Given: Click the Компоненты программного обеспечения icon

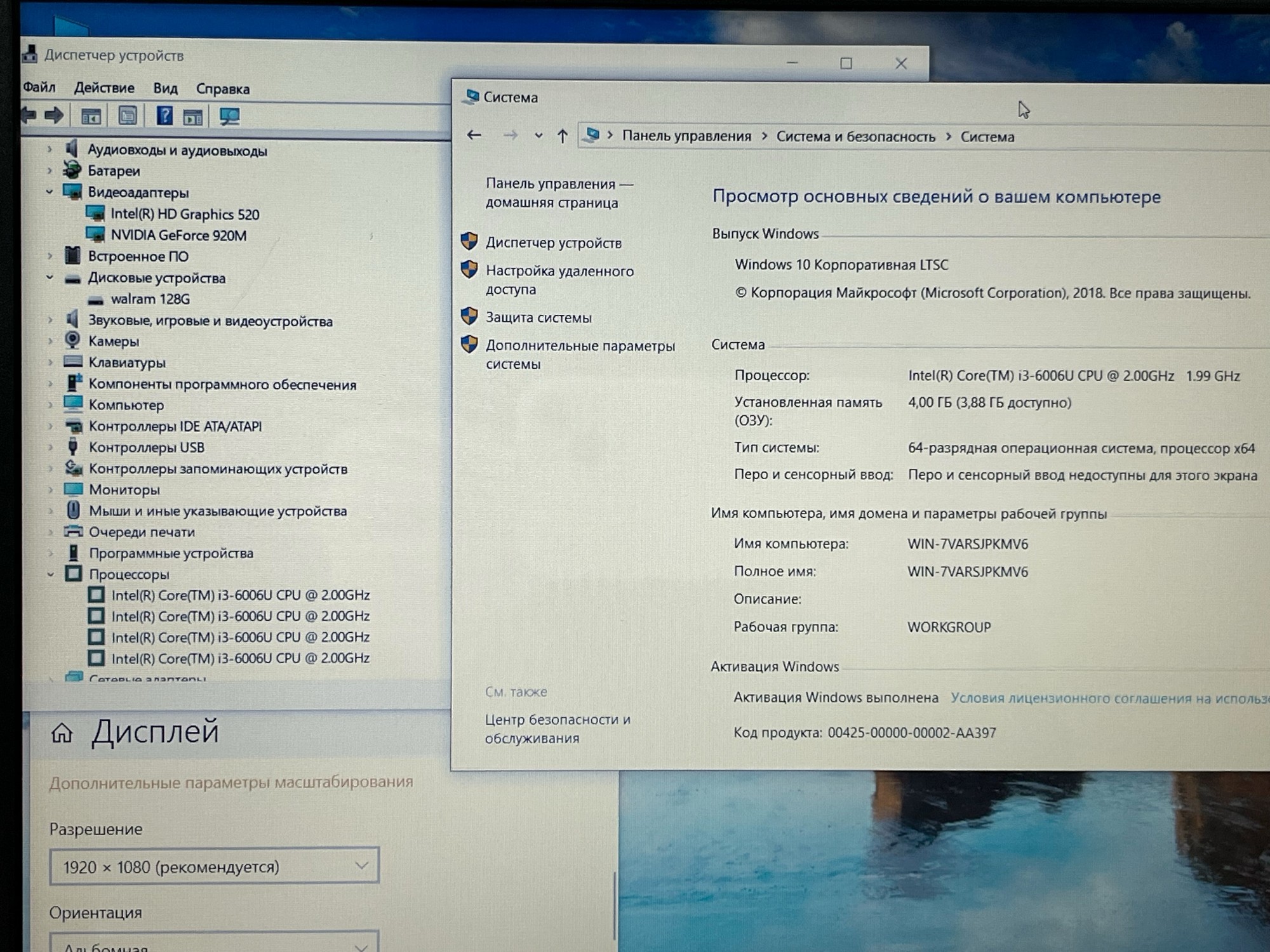Looking at the screenshot, I should [74, 383].
